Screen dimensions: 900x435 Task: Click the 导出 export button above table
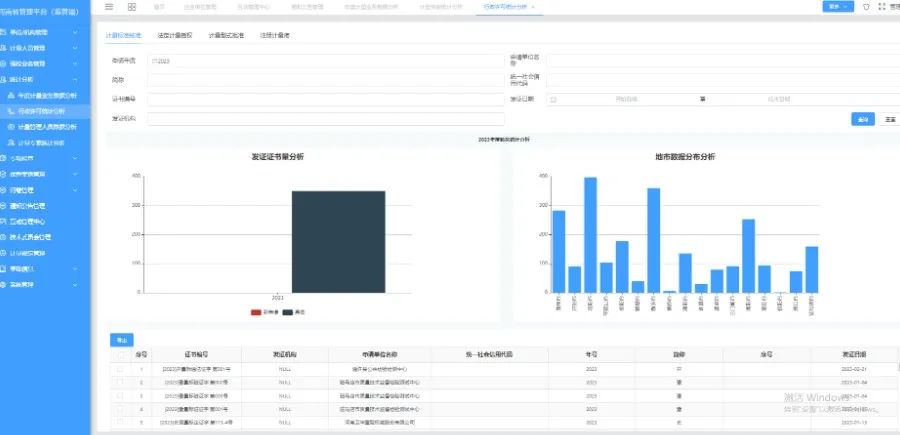[120, 339]
